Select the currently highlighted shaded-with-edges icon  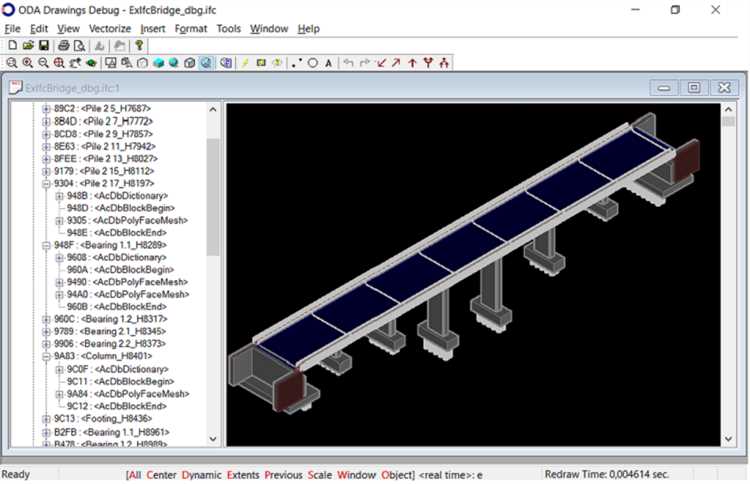point(206,63)
